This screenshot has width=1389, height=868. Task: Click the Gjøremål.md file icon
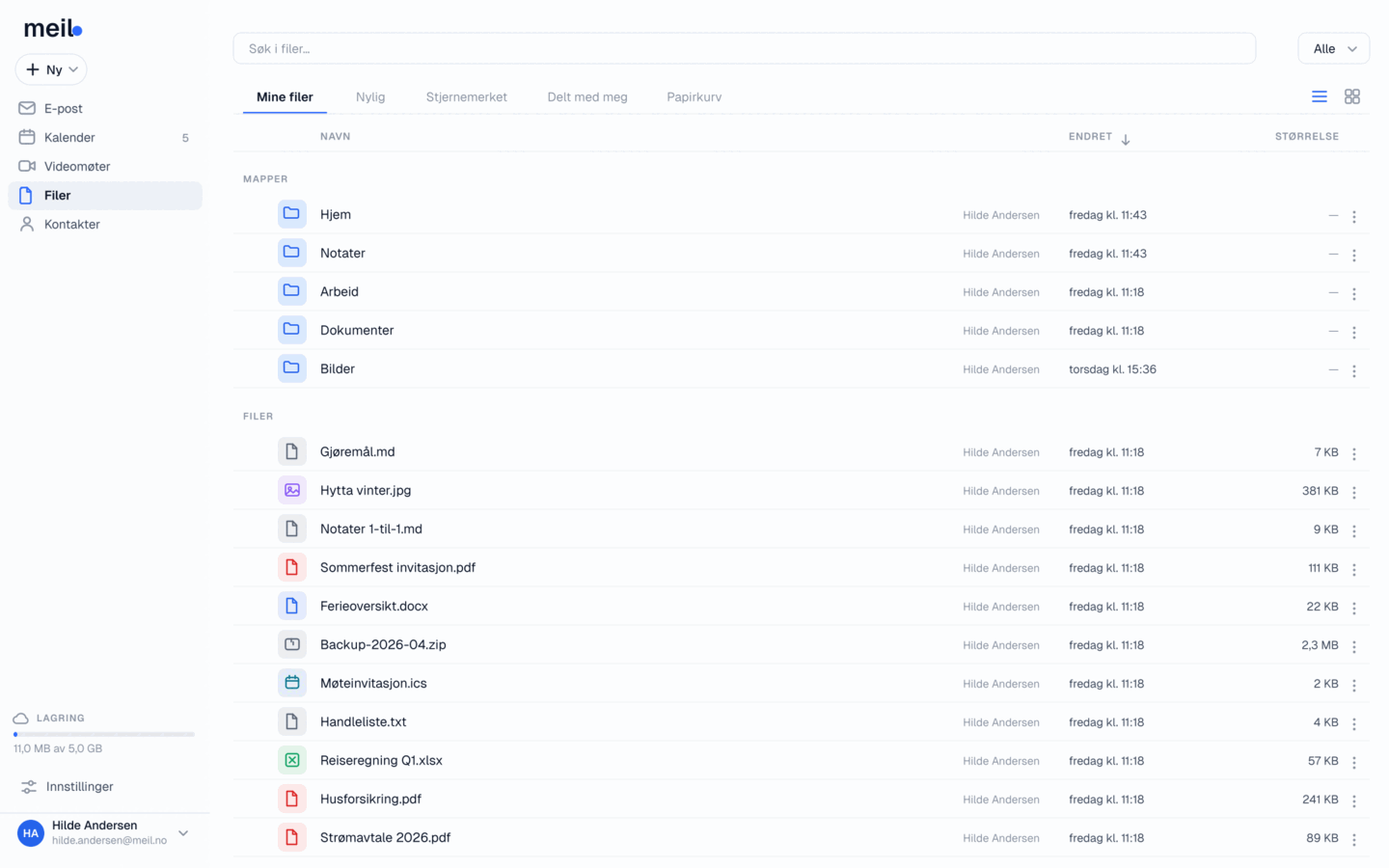tap(292, 451)
